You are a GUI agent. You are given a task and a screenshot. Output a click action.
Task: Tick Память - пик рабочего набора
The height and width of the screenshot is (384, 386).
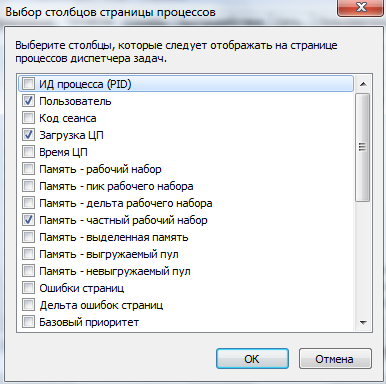coord(28,186)
